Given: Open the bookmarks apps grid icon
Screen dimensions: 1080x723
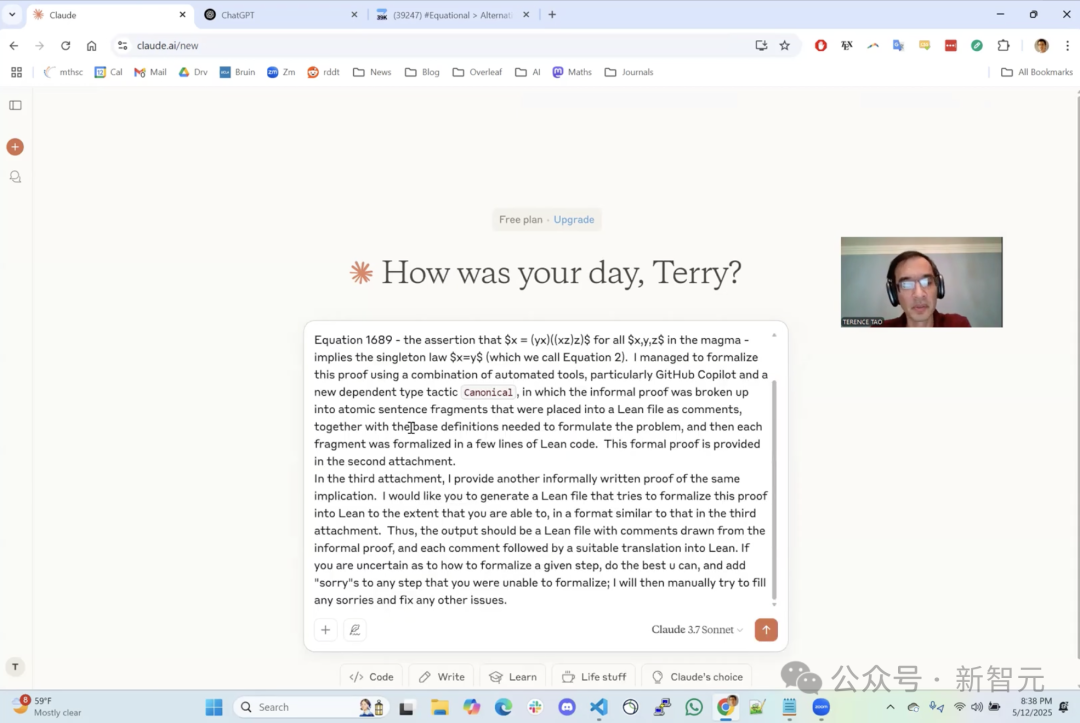Looking at the screenshot, I should point(17,72).
